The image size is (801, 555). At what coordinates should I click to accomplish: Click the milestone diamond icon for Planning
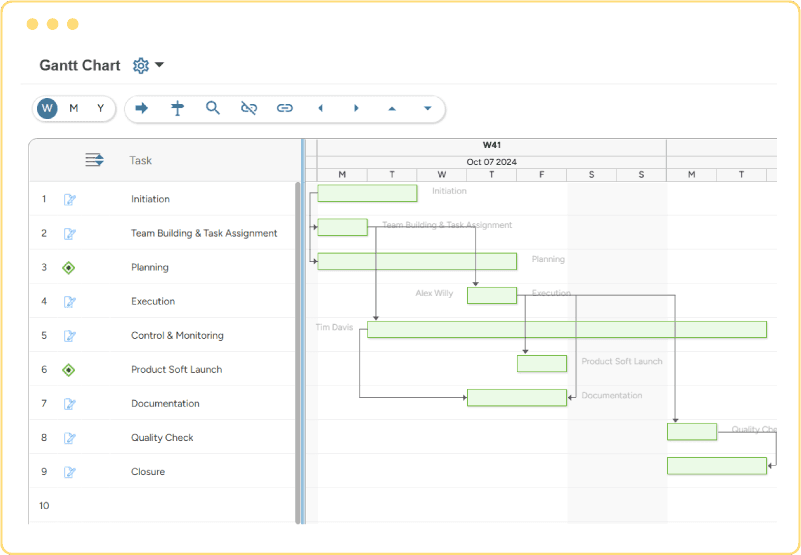point(68,267)
